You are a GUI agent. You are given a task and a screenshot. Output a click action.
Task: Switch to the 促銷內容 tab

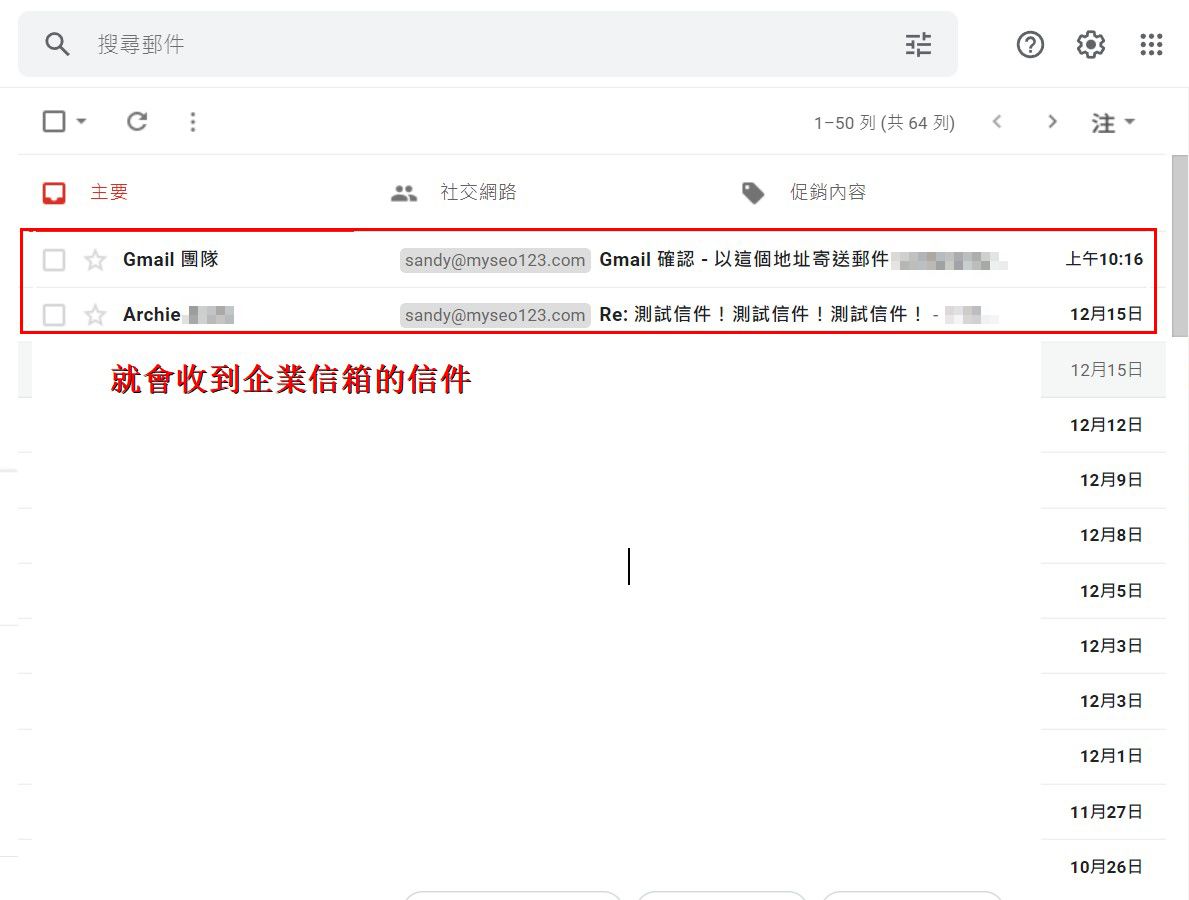coord(827,192)
